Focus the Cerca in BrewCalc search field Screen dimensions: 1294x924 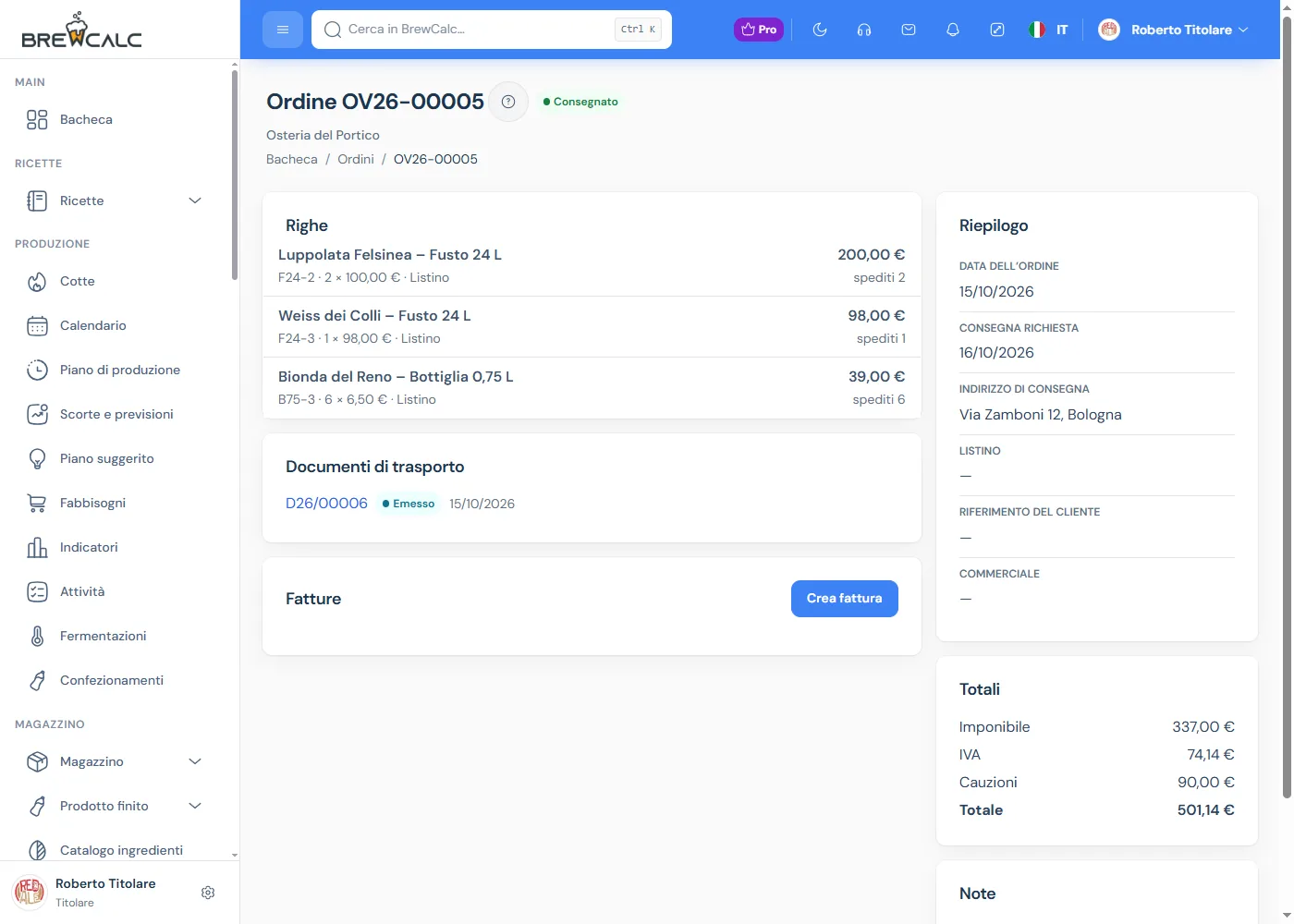coord(492,30)
